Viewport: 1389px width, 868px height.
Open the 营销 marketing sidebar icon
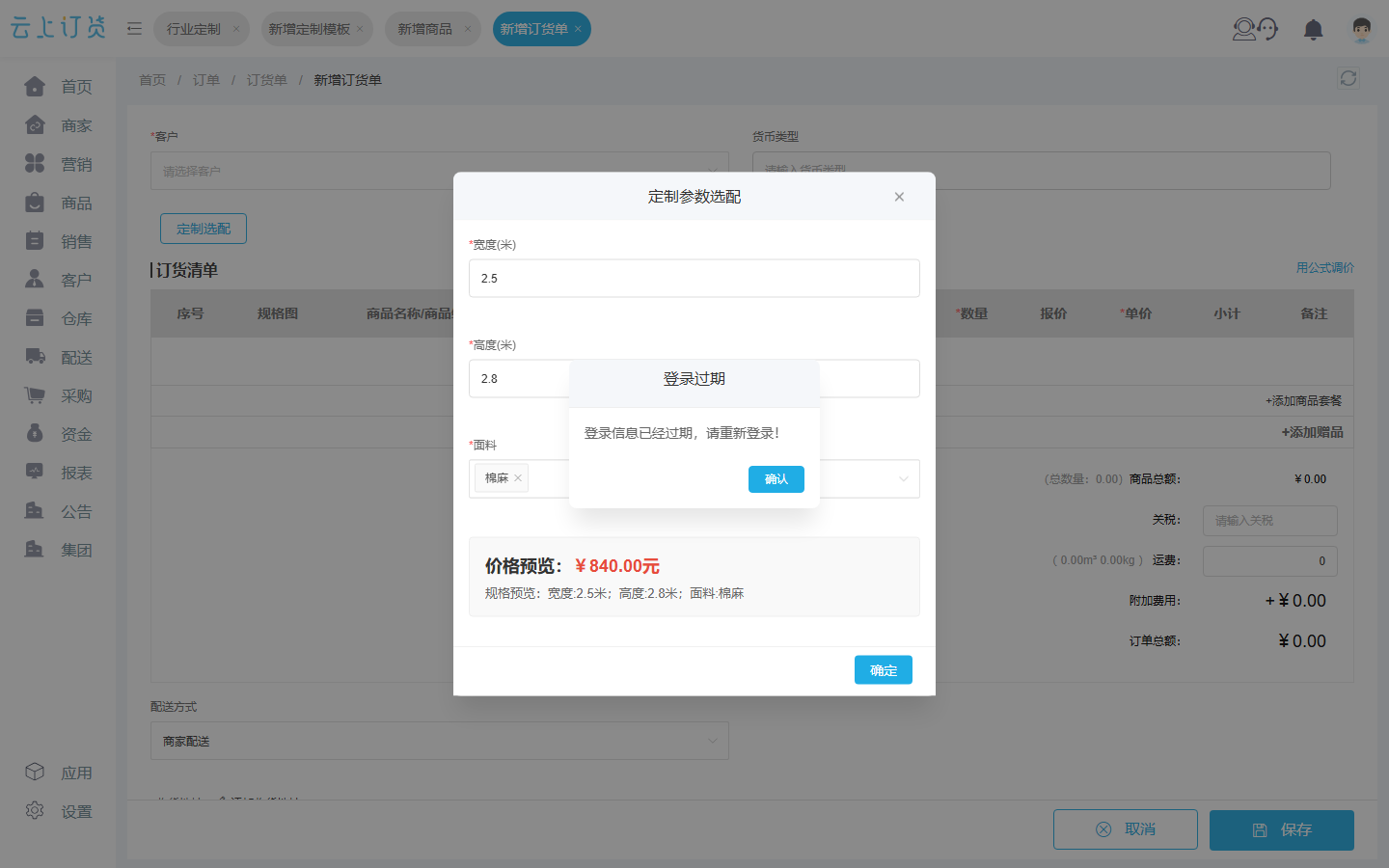[x=35, y=164]
